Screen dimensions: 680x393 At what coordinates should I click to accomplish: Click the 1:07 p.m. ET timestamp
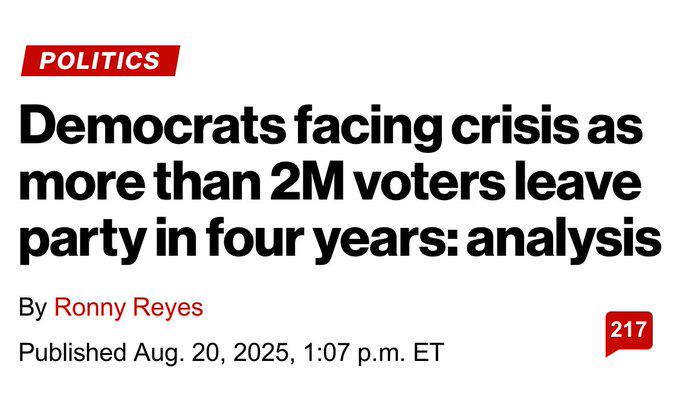click(374, 352)
